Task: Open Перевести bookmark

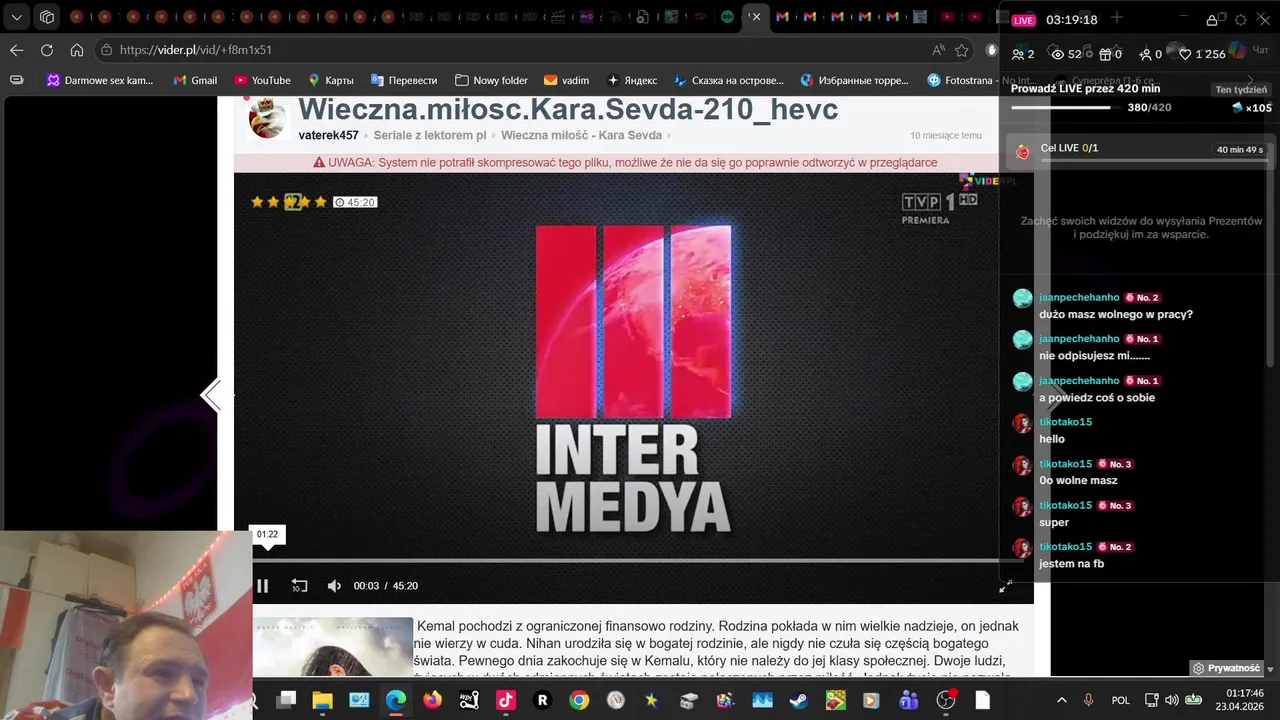Action: [x=404, y=80]
